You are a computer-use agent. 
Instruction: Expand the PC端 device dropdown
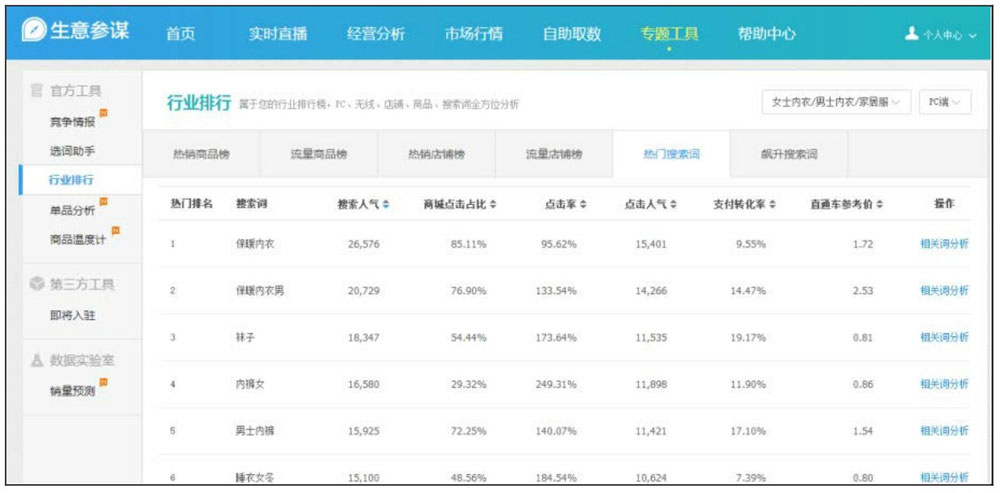point(943,102)
